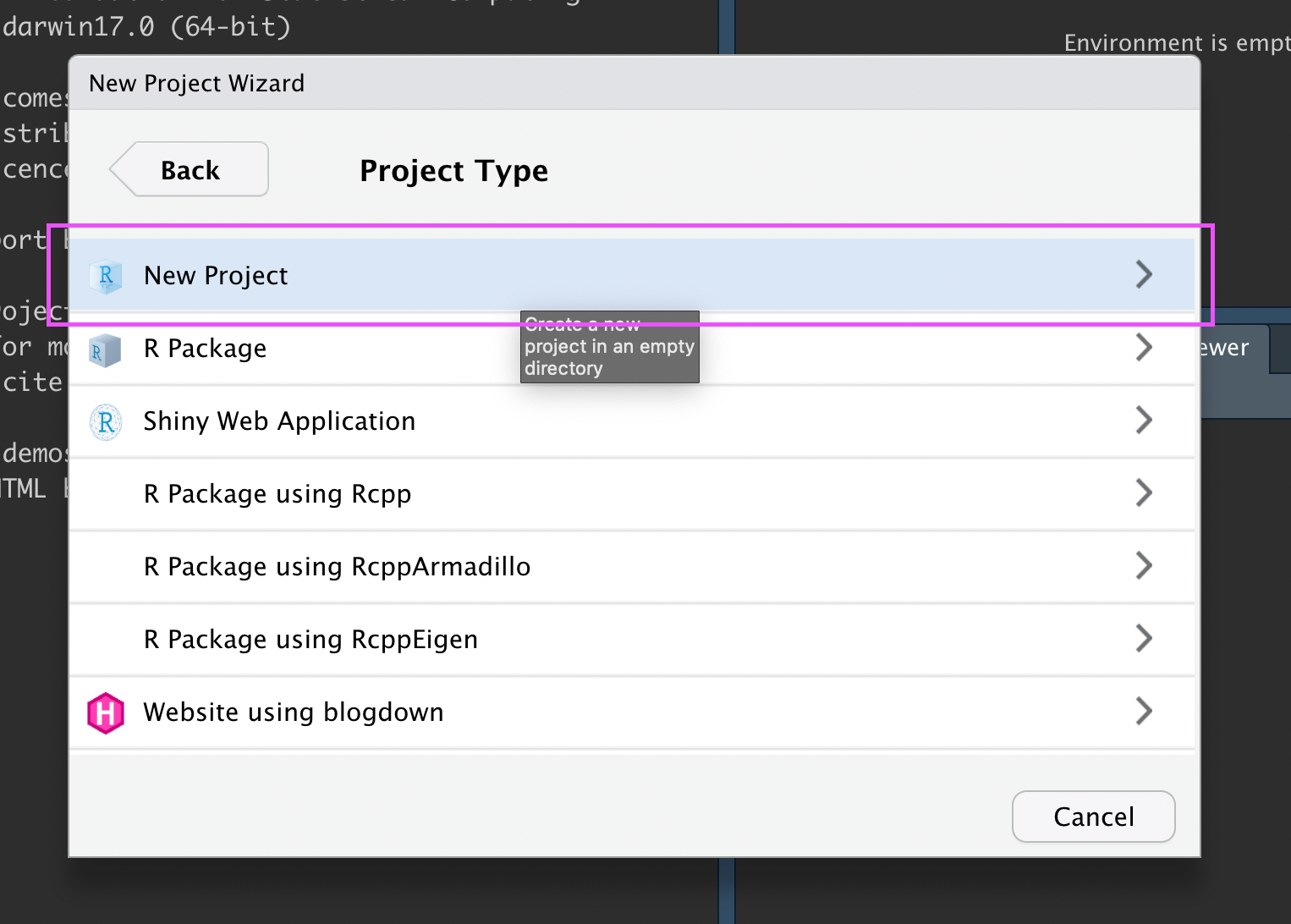Click the New Project Wizard title bar
The width and height of the screenshot is (1291, 924).
(x=196, y=83)
